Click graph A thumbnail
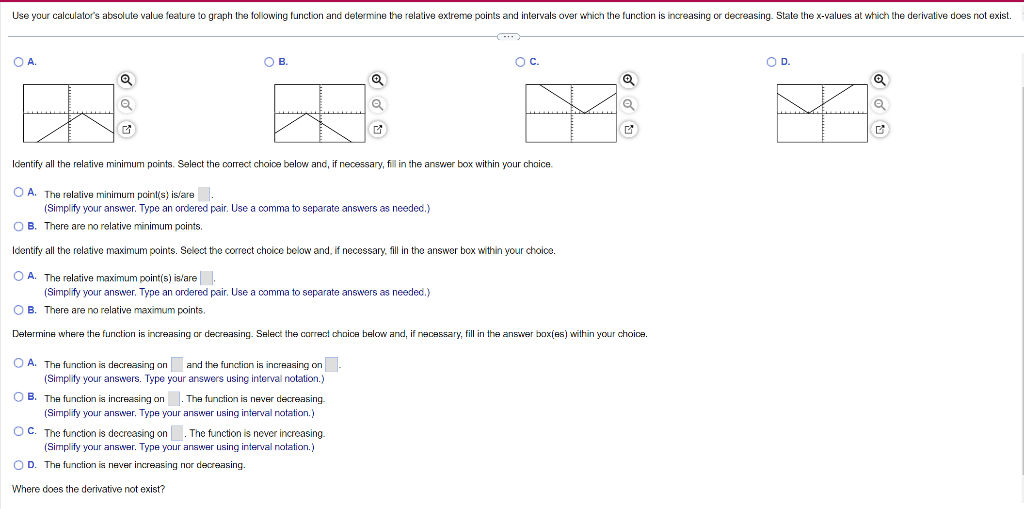This screenshot has height=509, width=1024. [x=69, y=113]
